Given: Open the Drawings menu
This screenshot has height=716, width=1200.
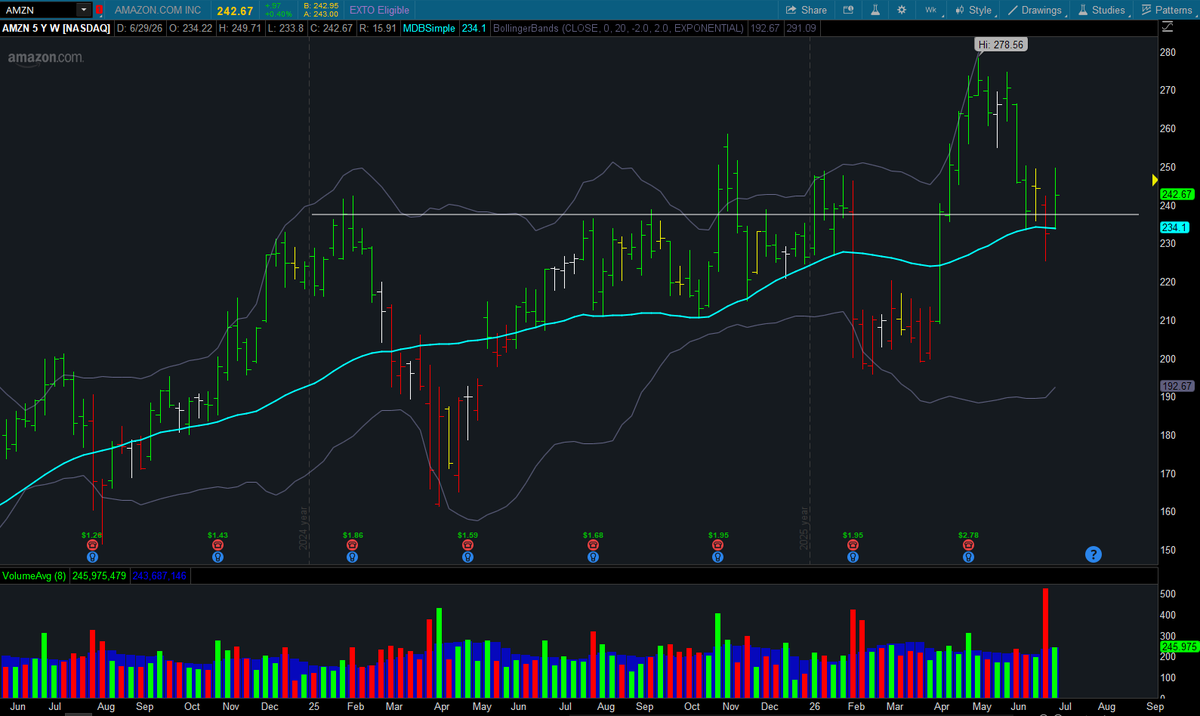Looking at the screenshot, I should point(1034,10).
